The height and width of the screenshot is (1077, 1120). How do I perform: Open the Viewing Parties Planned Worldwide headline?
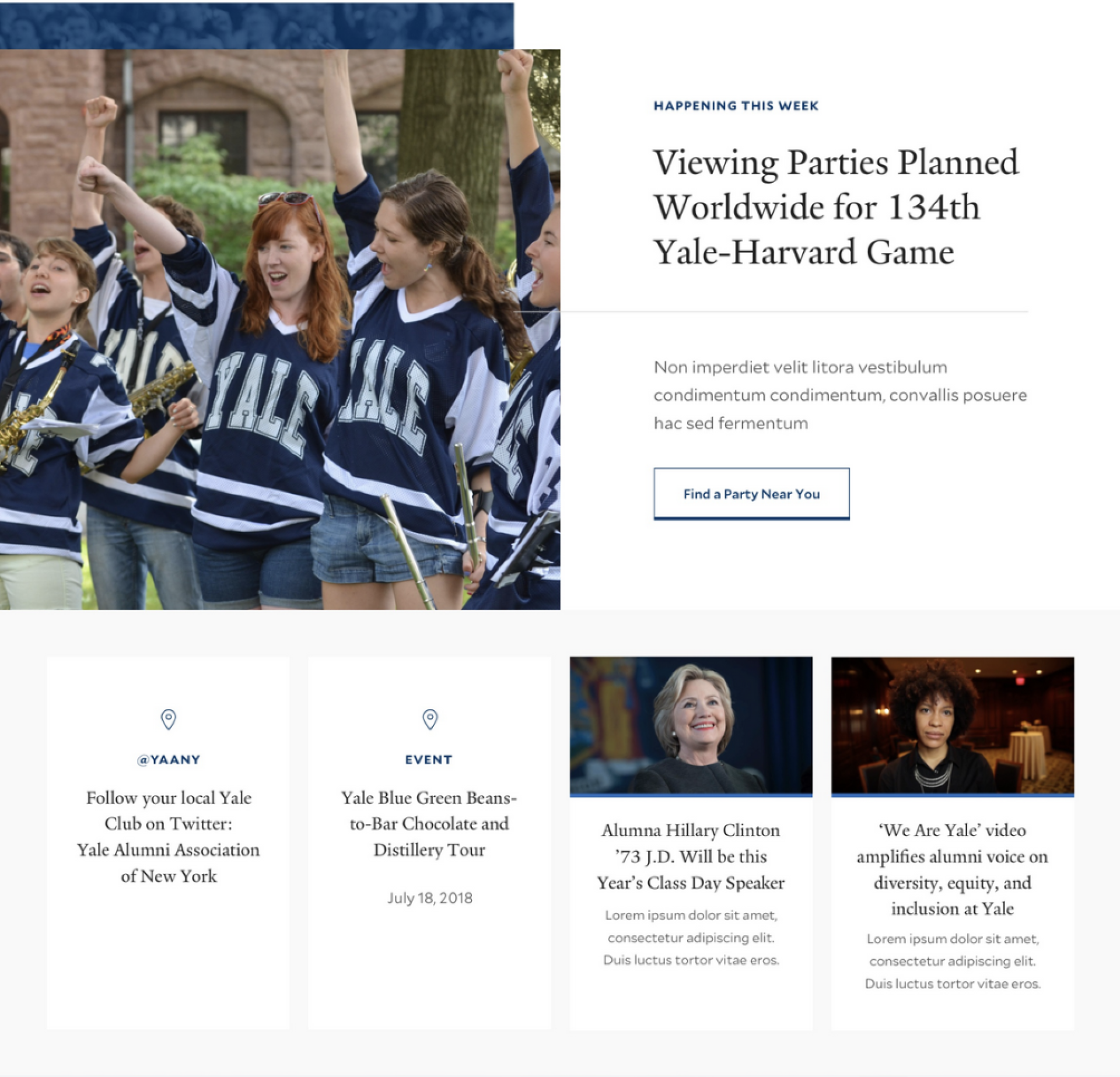836,207
